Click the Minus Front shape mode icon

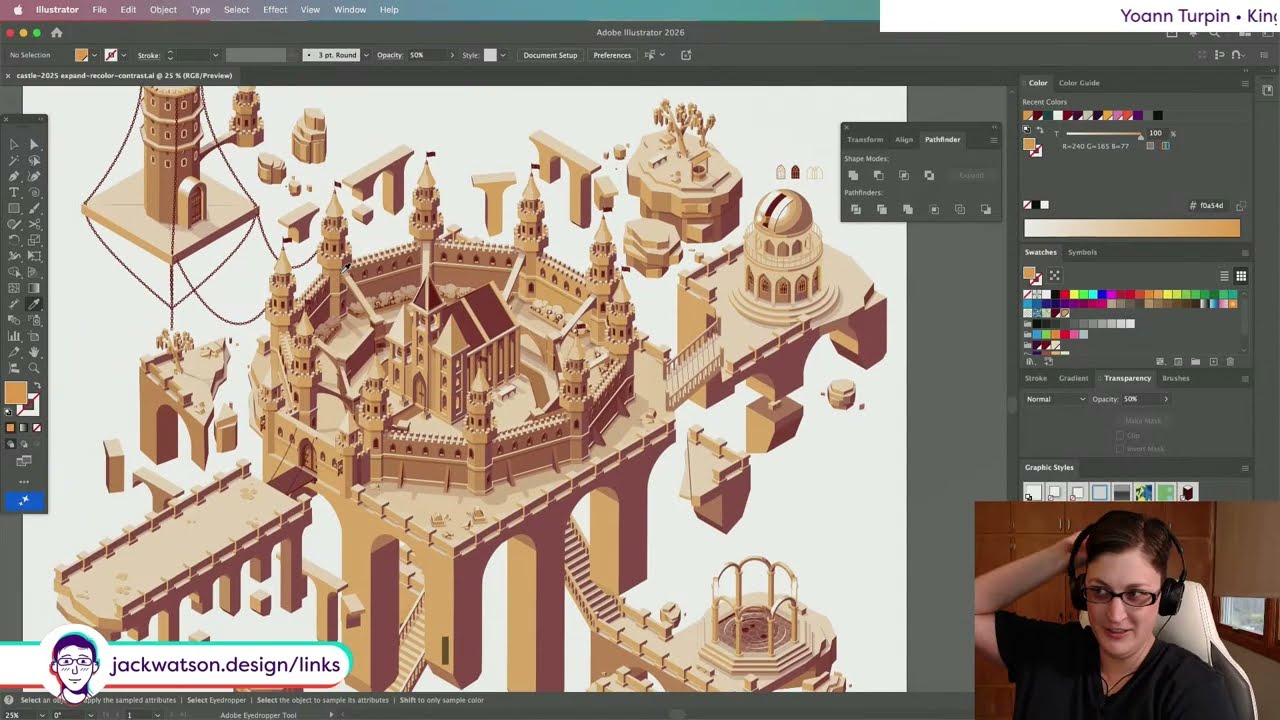879,175
